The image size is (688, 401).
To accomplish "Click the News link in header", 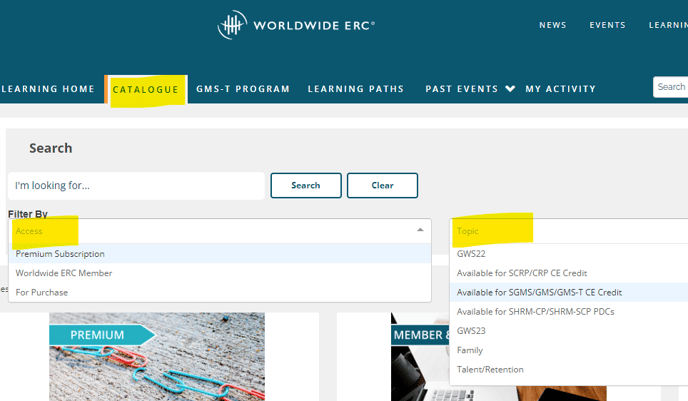I will coord(553,25).
